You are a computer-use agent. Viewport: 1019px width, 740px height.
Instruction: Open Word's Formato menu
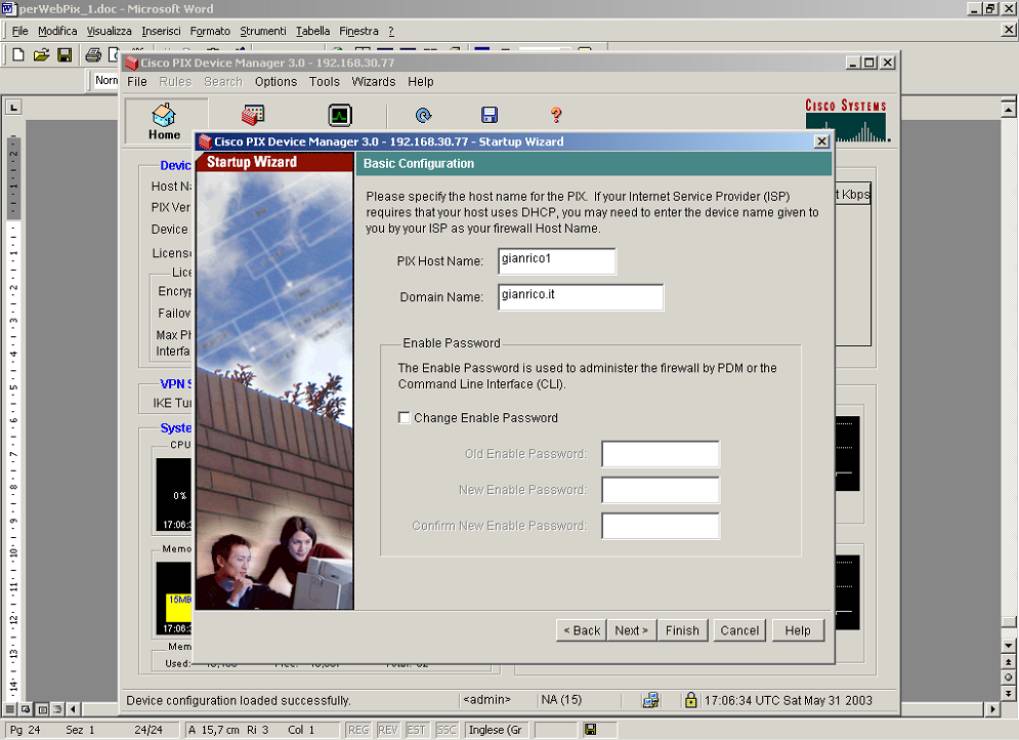pyautogui.click(x=210, y=31)
